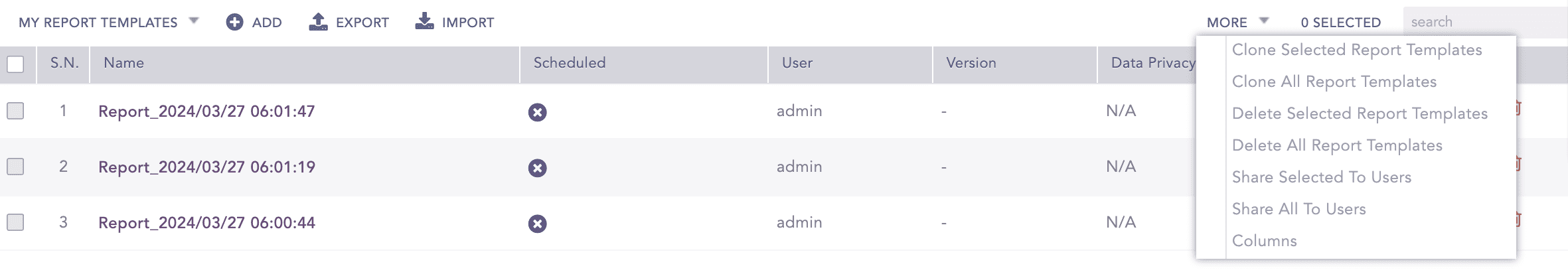This screenshot has height=280, width=1568.
Task: Pick Share All To Users
Action: [x=1298, y=209]
